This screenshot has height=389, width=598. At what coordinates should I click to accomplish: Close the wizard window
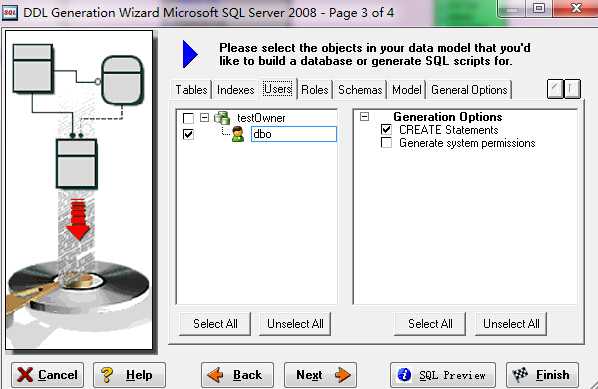point(575,8)
